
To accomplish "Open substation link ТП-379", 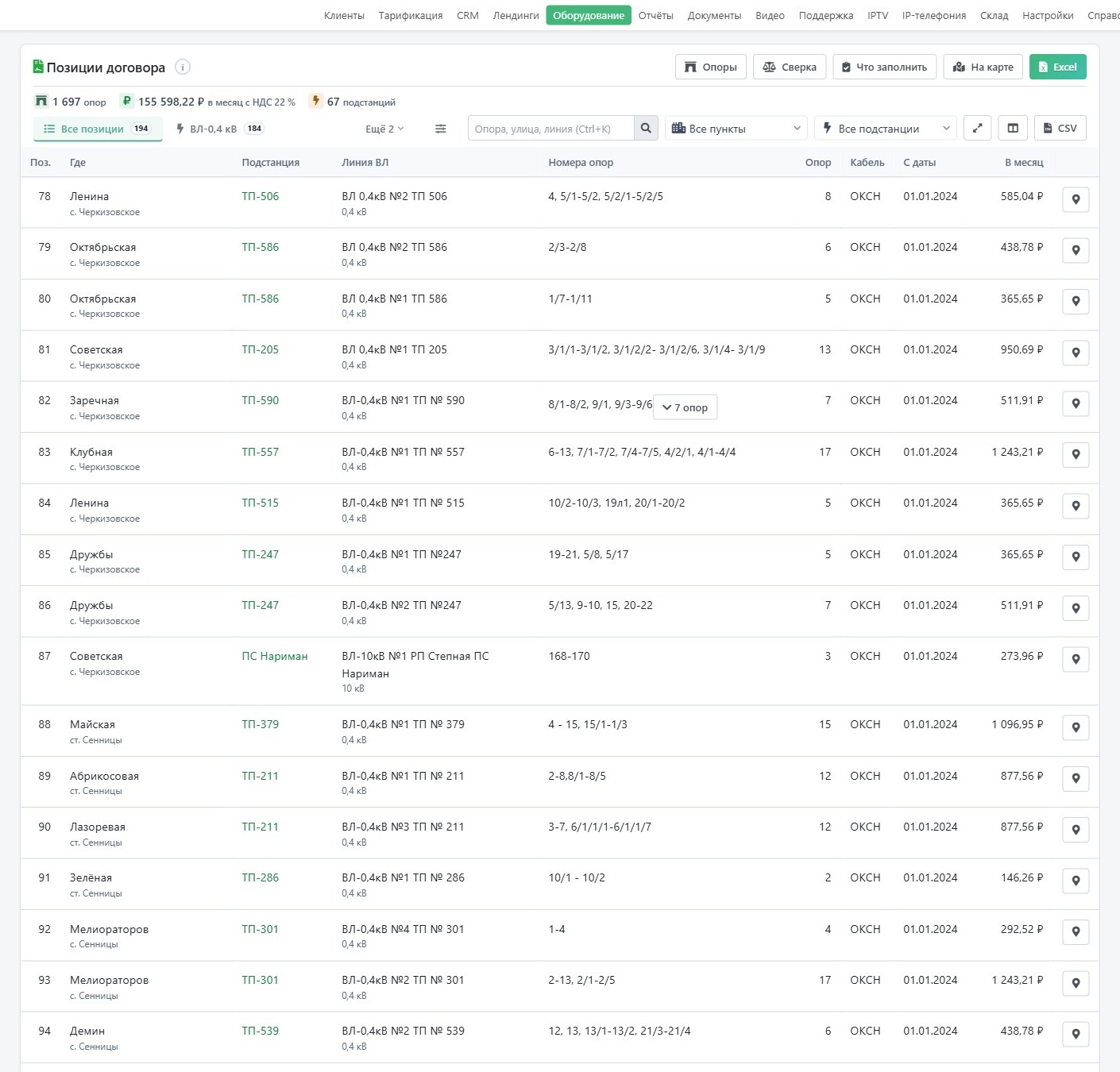I will [261, 724].
